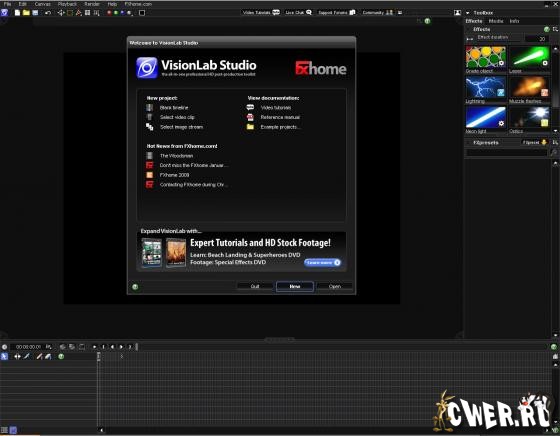Click the PDF icon next to Reference manual

250,117
